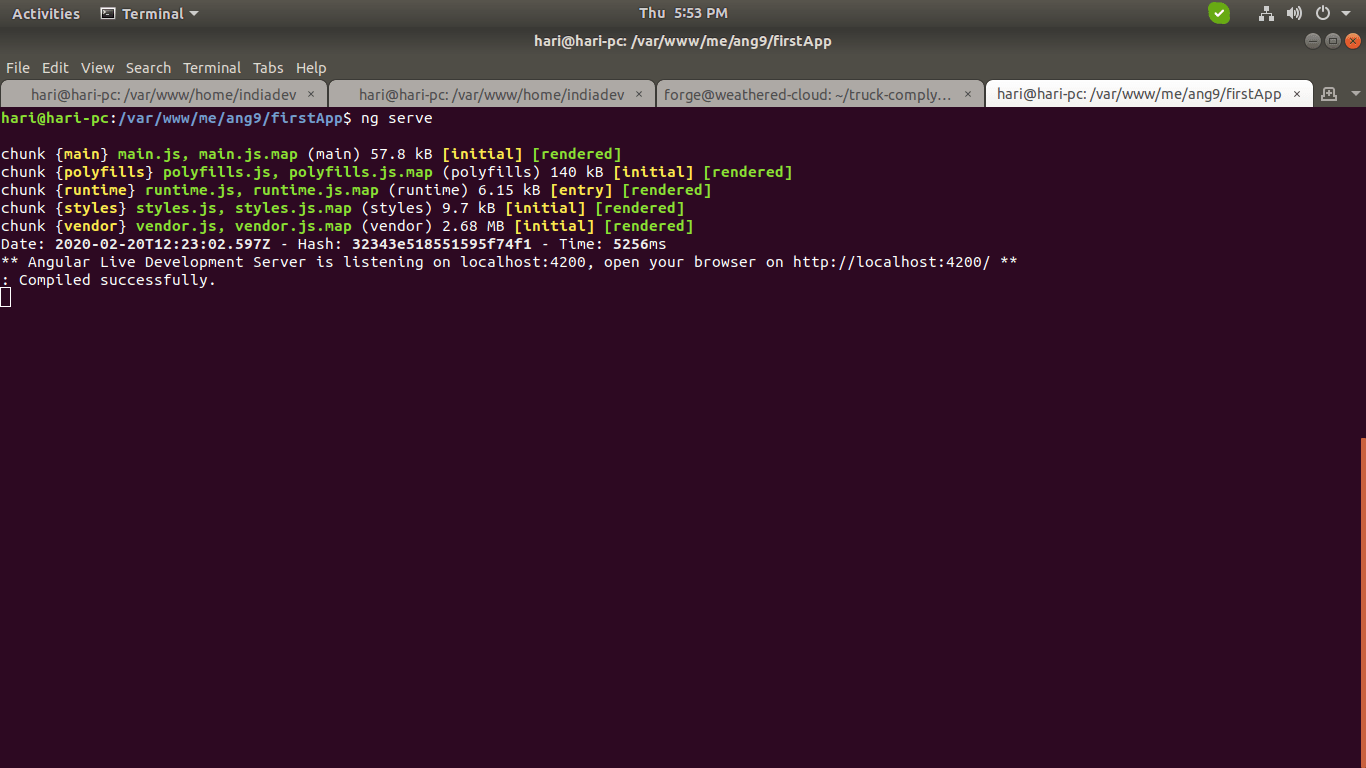This screenshot has height=768, width=1366.
Task: Open the clock showing Thu 5:53 PM
Action: coord(683,13)
